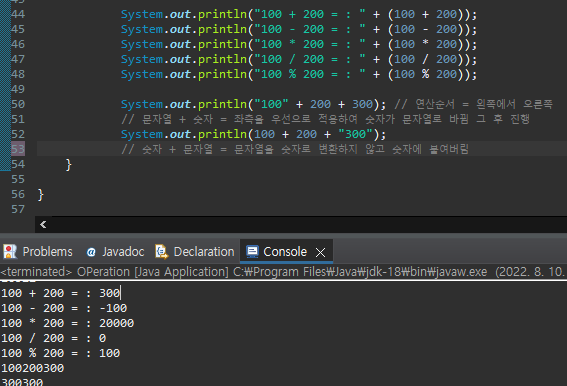Click the Korean comment on line 51
567x386 pixels.
[x=325, y=119]
